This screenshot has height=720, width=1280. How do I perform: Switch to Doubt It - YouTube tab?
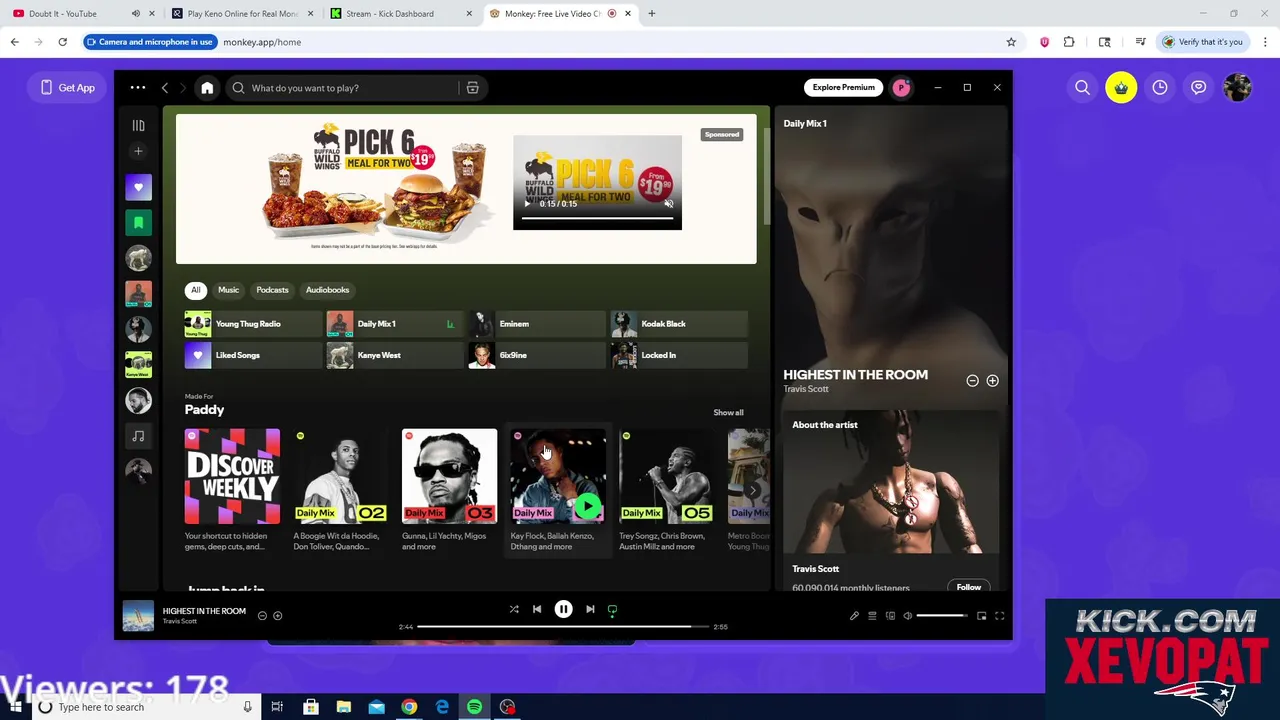[82, 14]
